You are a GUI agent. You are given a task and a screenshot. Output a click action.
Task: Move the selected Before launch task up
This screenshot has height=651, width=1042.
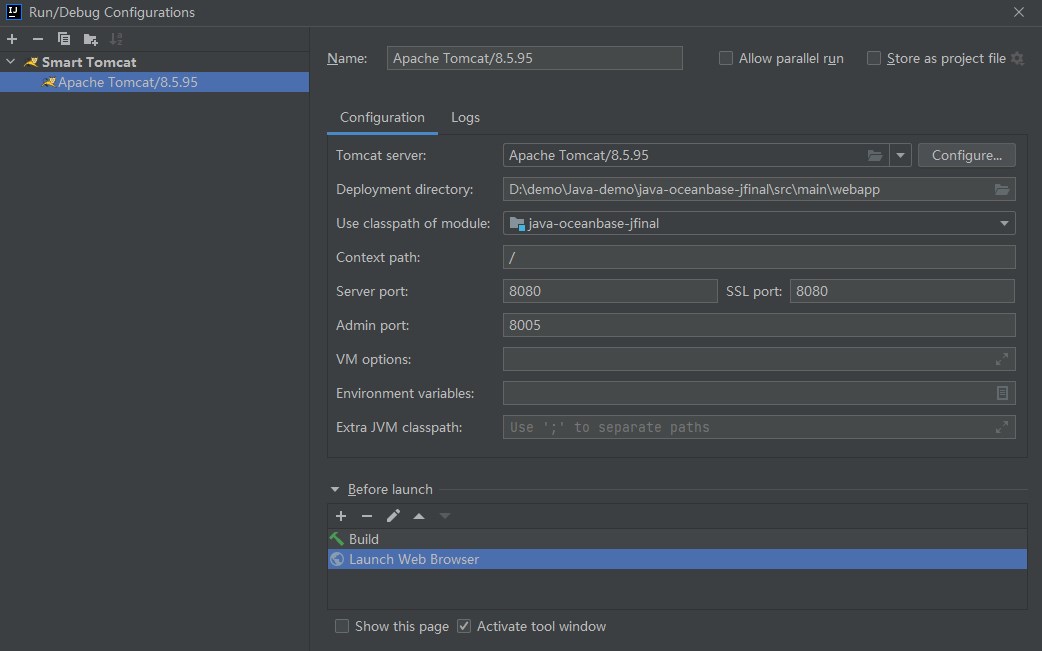(418, 516)
